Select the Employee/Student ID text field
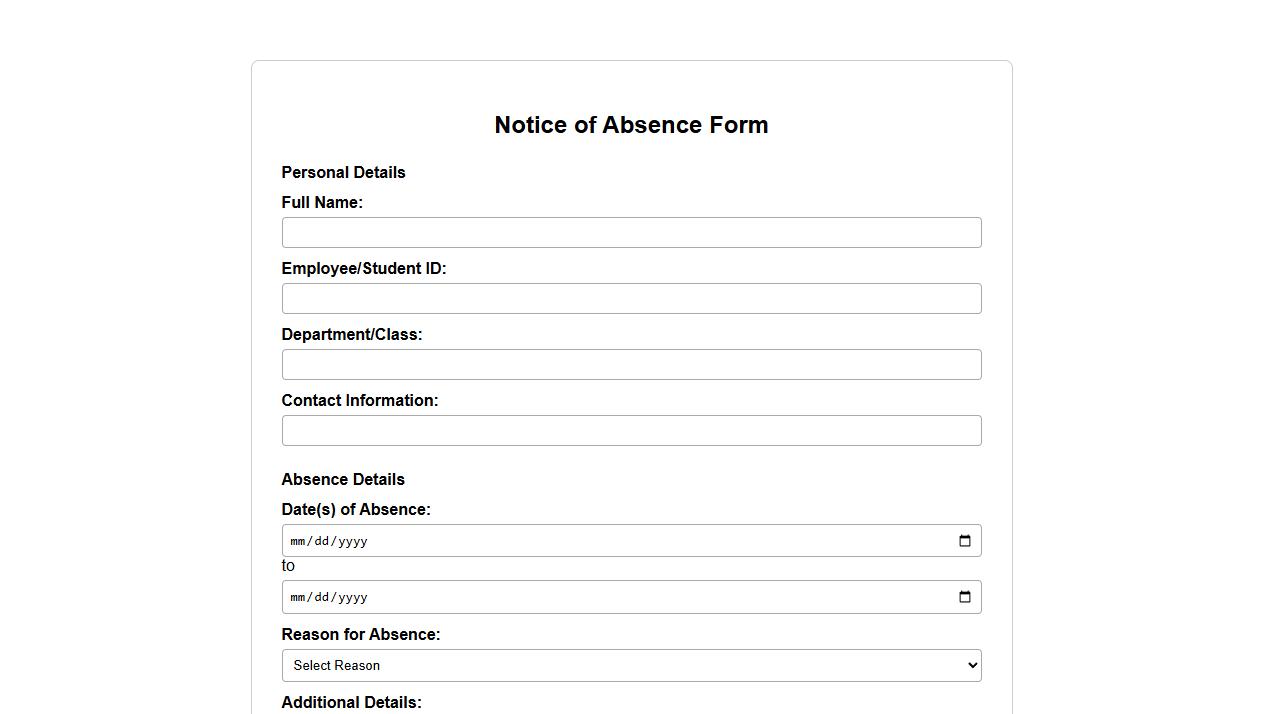This screenshot has height=714, width=1263. (631, 298)
